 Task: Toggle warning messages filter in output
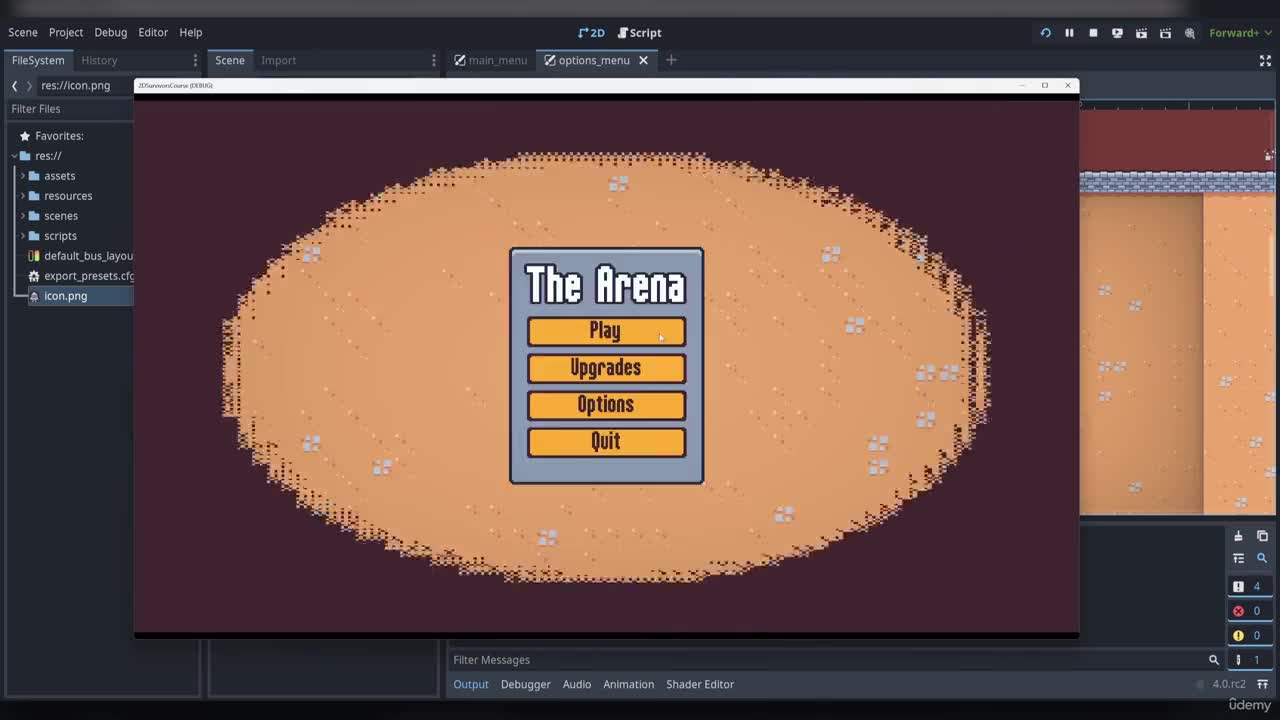coord(1249,635)
